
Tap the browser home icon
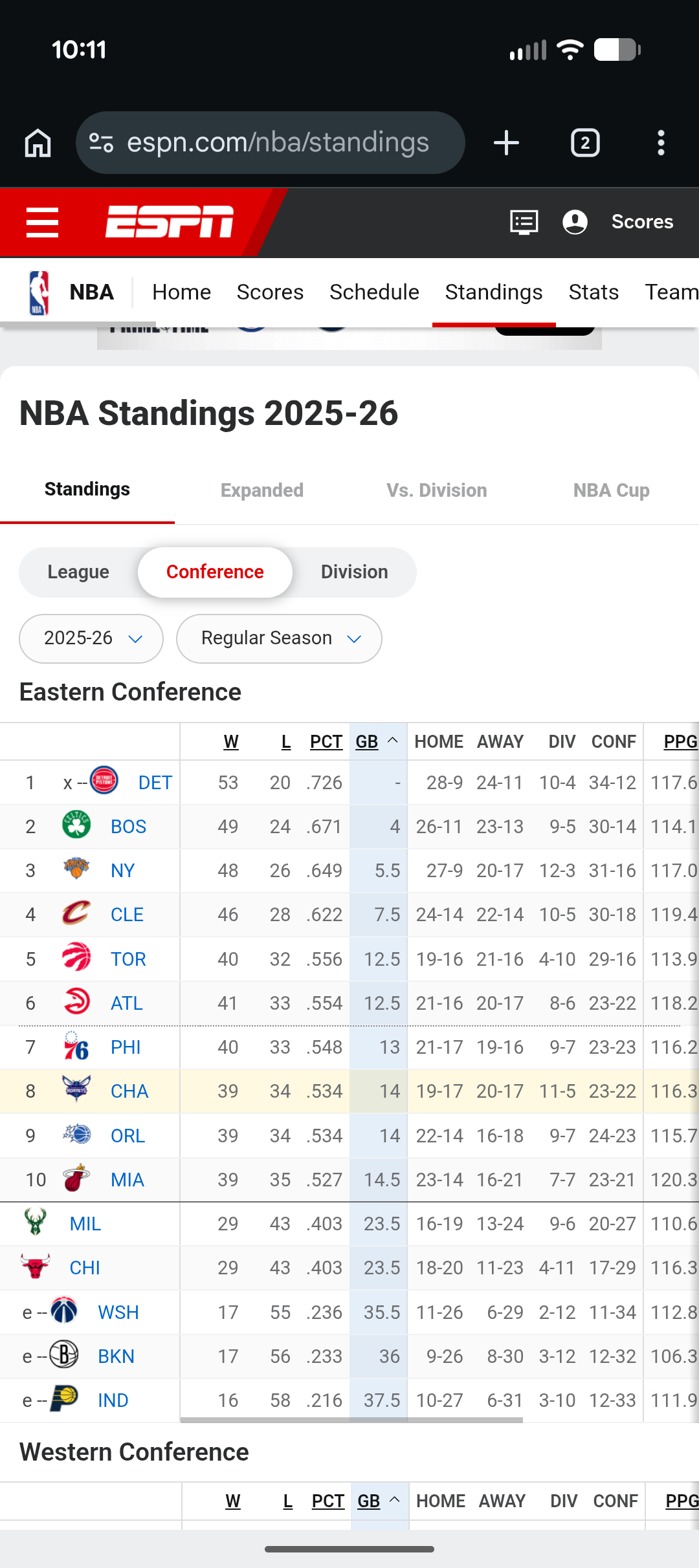coord(38,143)
